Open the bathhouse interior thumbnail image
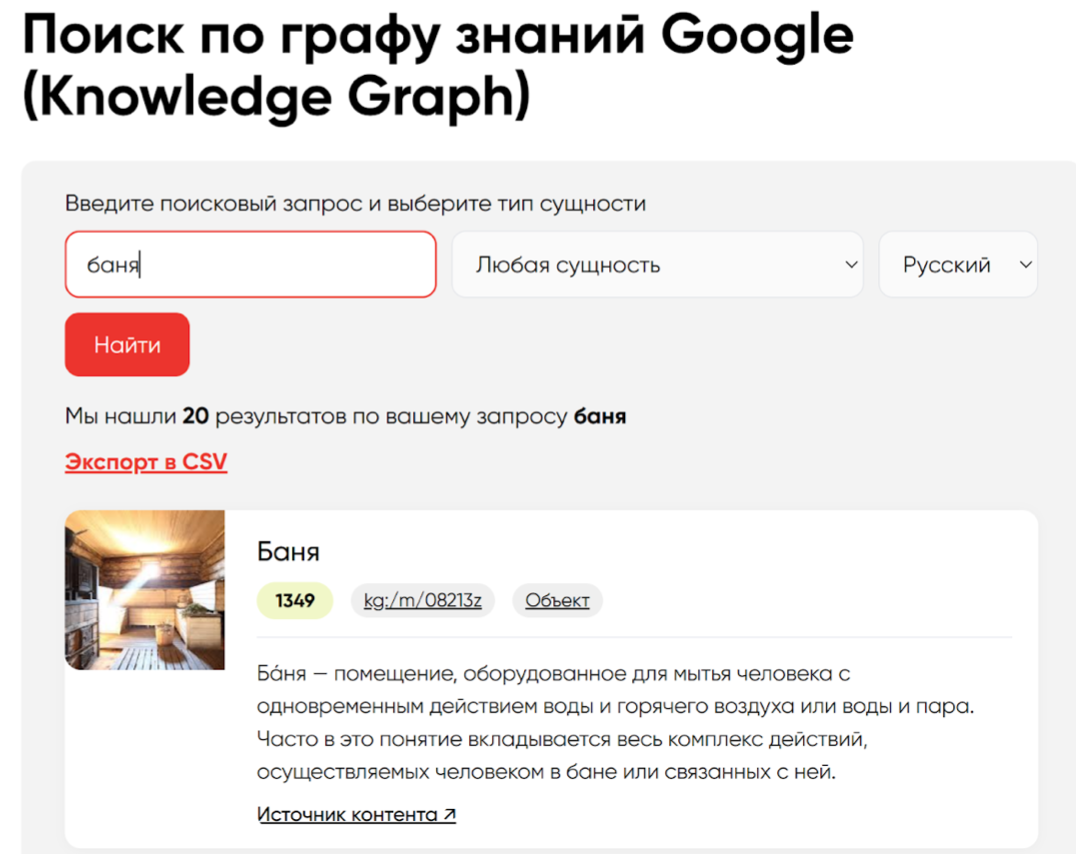 tap(145, 590)
